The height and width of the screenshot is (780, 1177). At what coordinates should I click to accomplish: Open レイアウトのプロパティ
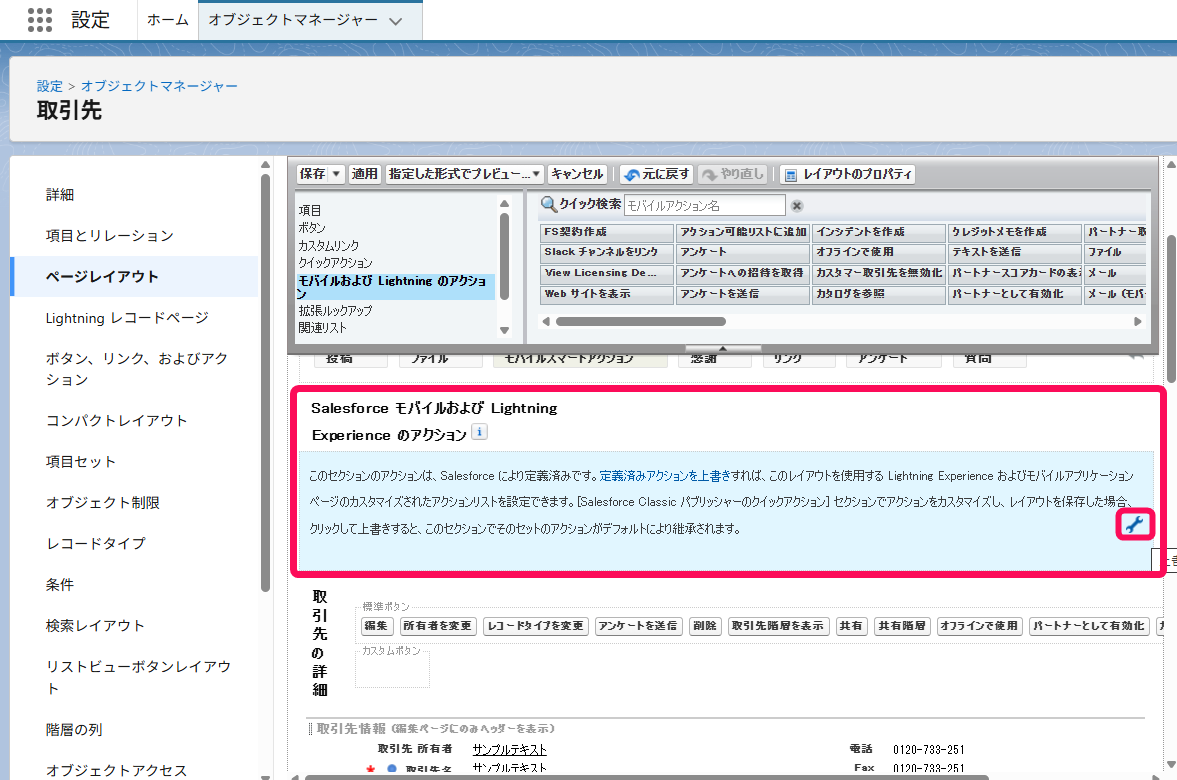pyautogui.click(x=847, y=174)
